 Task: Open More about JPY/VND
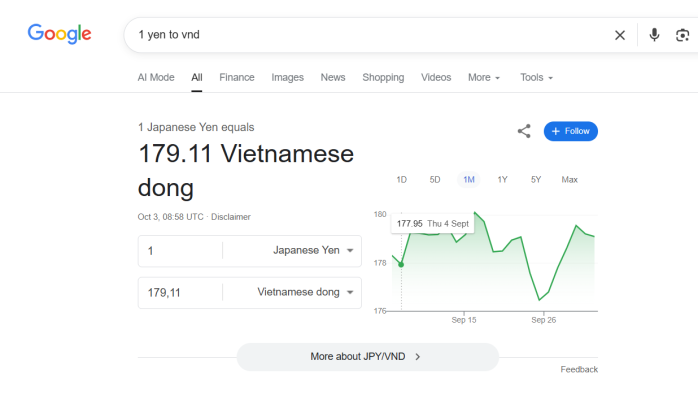[x=367, y=356]
